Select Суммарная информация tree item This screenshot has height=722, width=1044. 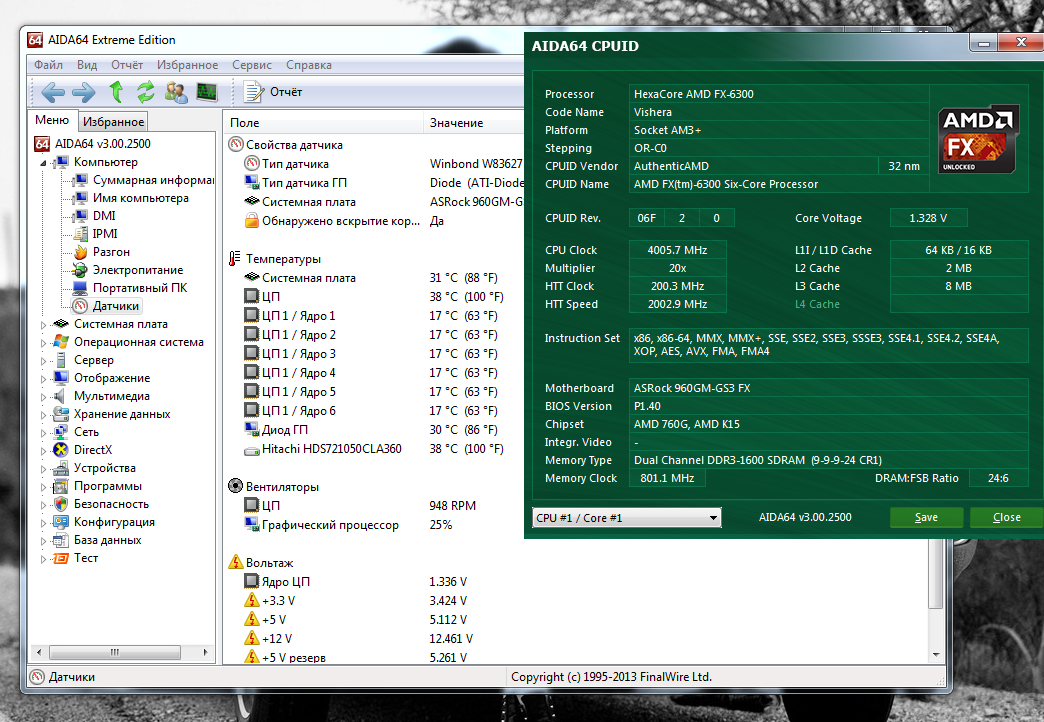click(x=153, y=180)
